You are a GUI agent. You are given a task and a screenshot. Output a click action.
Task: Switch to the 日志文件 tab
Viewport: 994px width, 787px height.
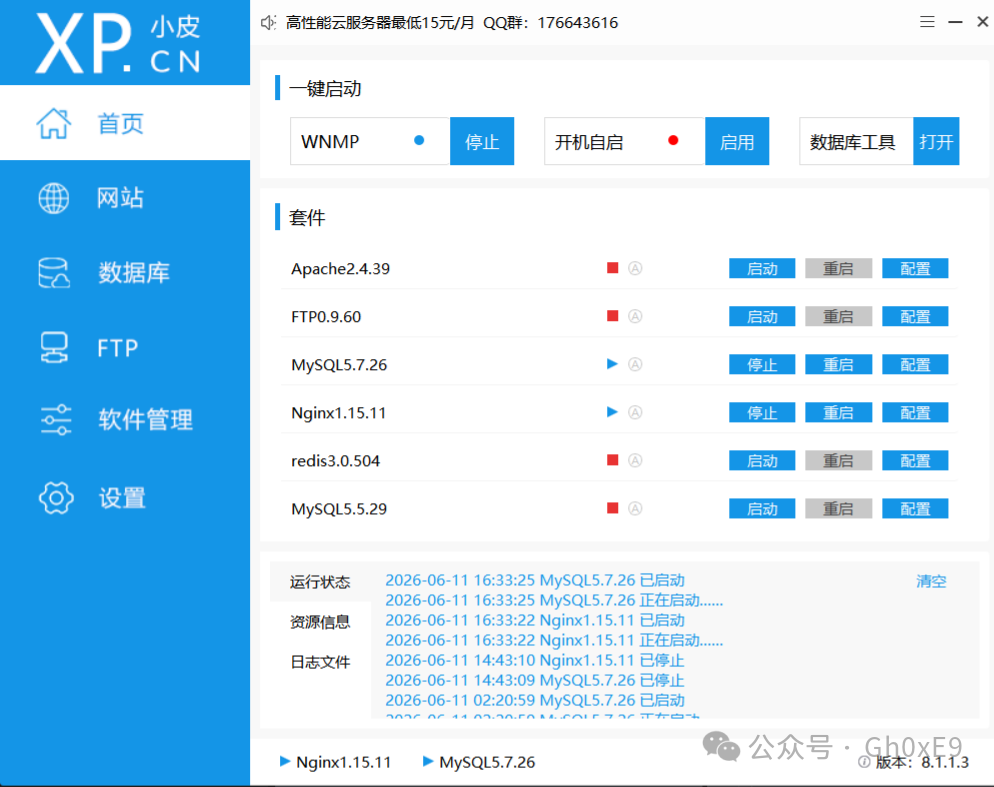pos(320,662)
